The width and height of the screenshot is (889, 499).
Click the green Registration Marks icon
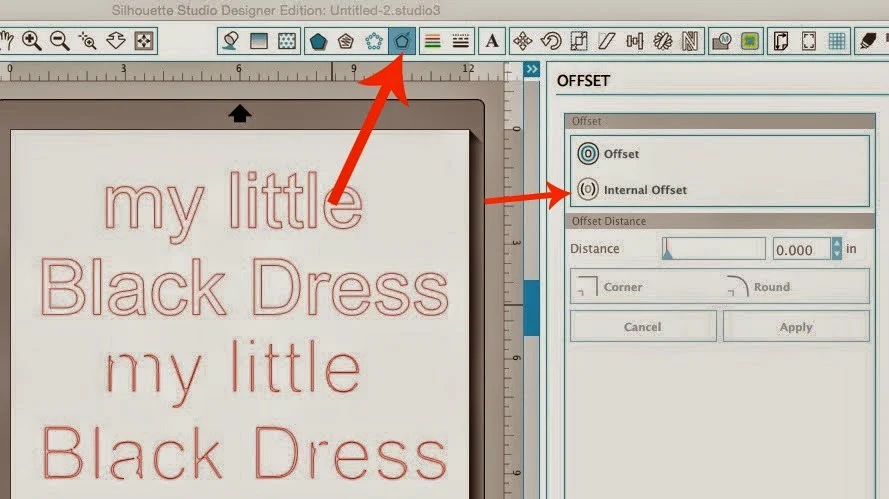(750, 41)
